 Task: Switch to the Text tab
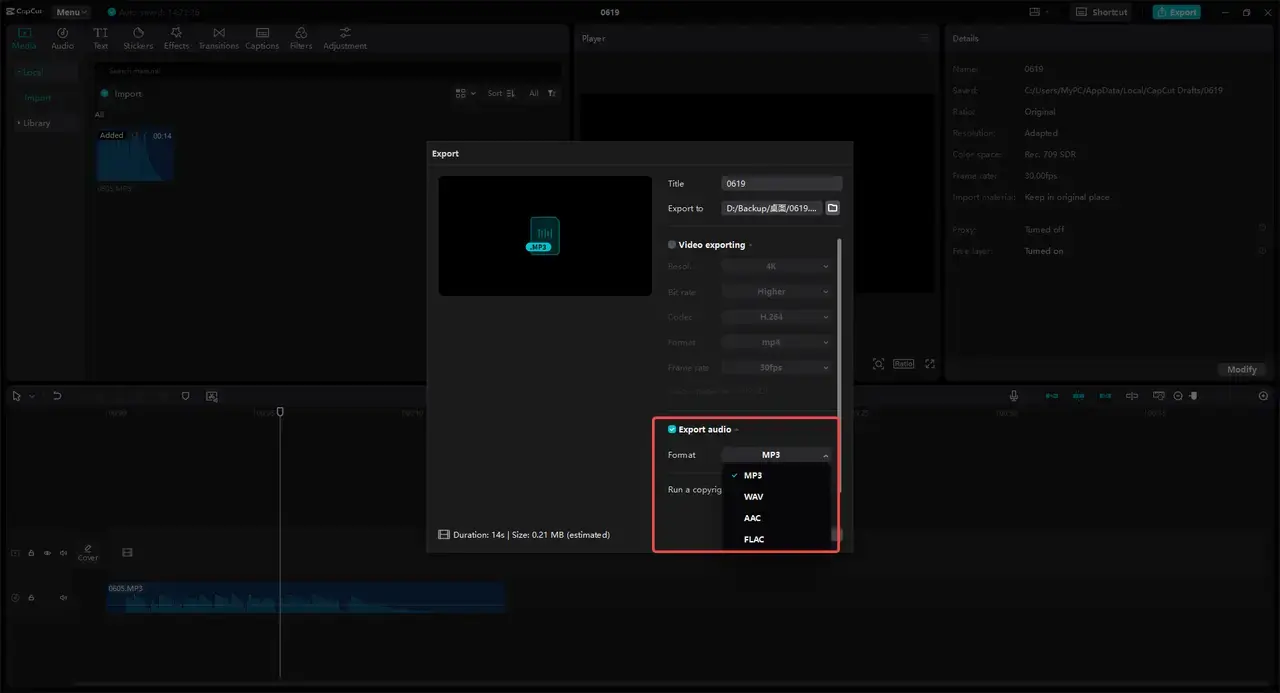pos(100,38)
